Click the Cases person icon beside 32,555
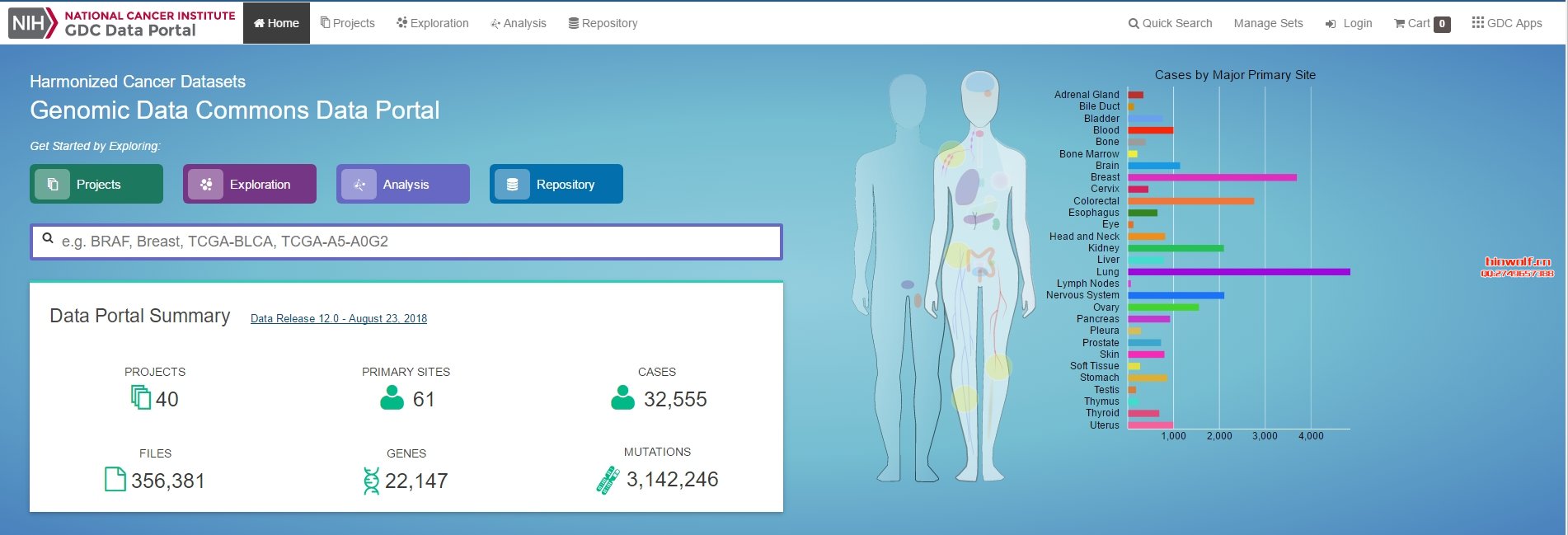 coord(623,398)
